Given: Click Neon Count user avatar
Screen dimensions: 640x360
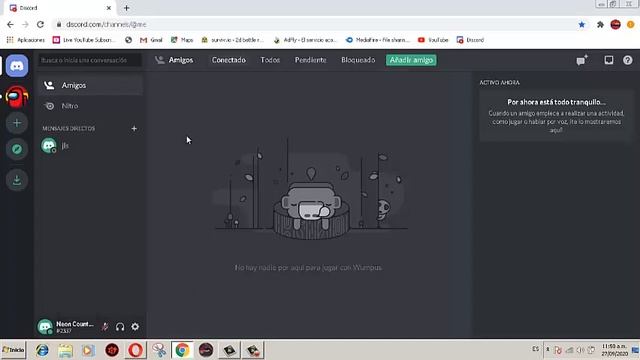Looking at the screenshot, I should point(45,327).
